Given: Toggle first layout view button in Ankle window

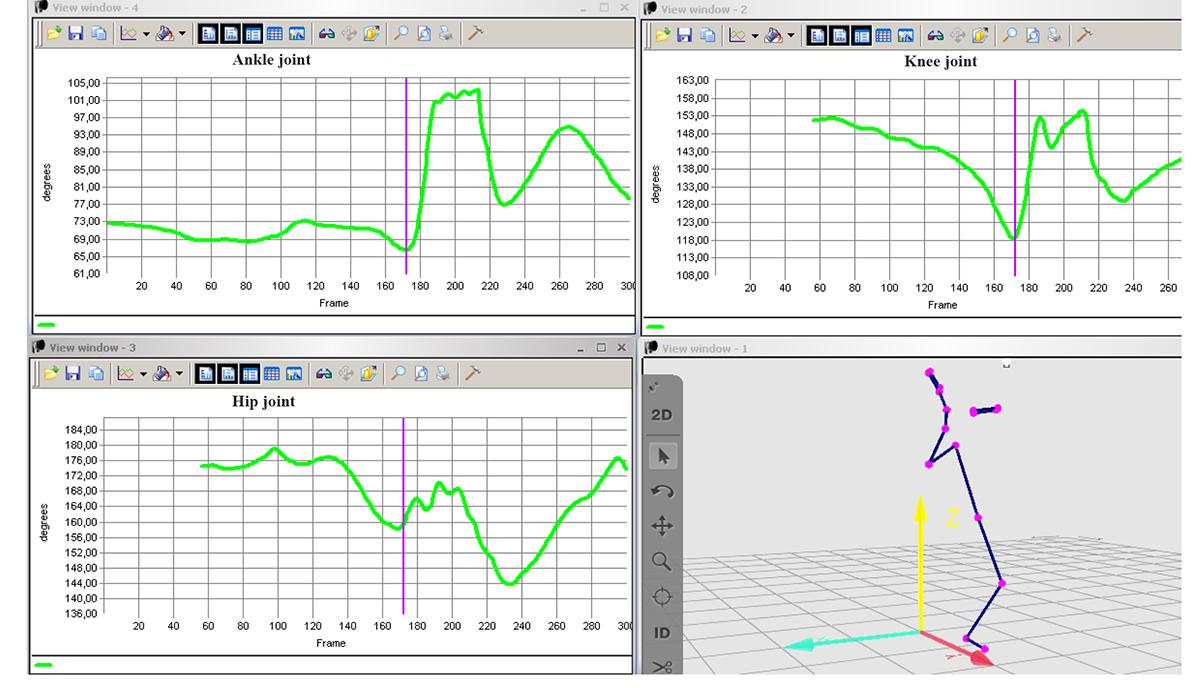Looking at the screenshot, I should coord(209,33).
